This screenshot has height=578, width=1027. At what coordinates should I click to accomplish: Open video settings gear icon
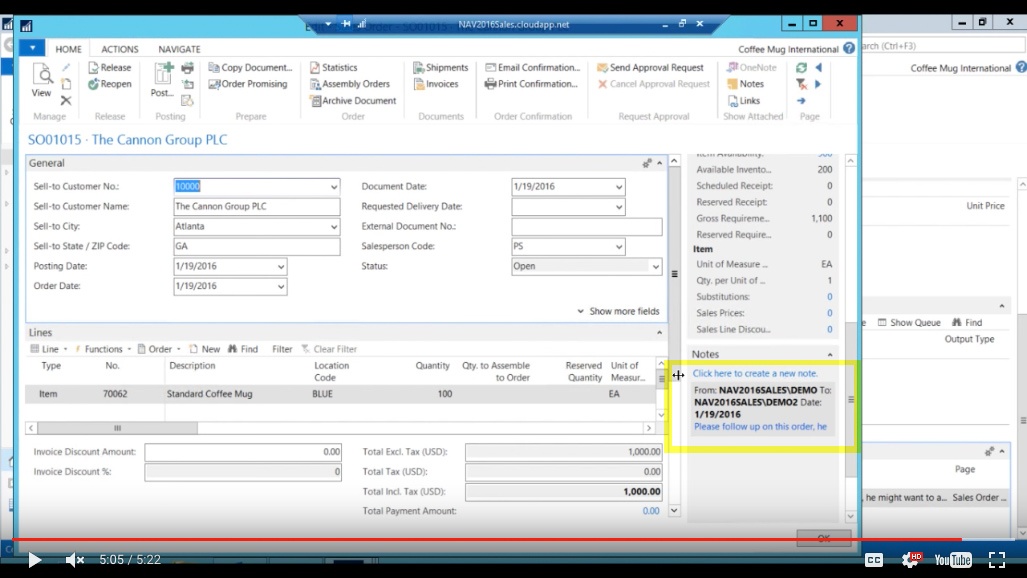[x=910, y=560]
